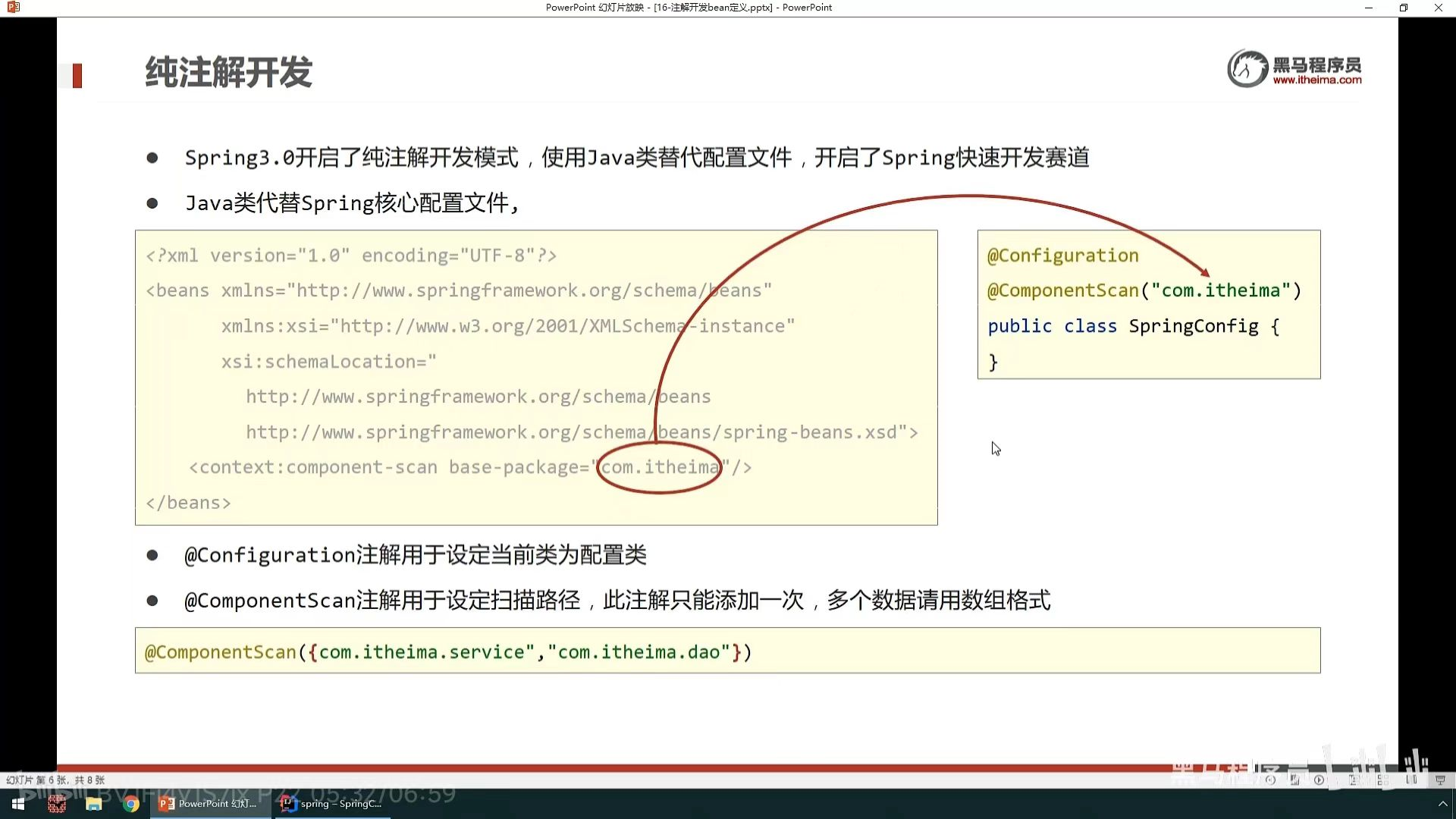Minimize the PowerPoint slideshow window
Image resolution: width=1456 pixels, height=819 pixels.
pyautogui.click(x=1368, y=8)
